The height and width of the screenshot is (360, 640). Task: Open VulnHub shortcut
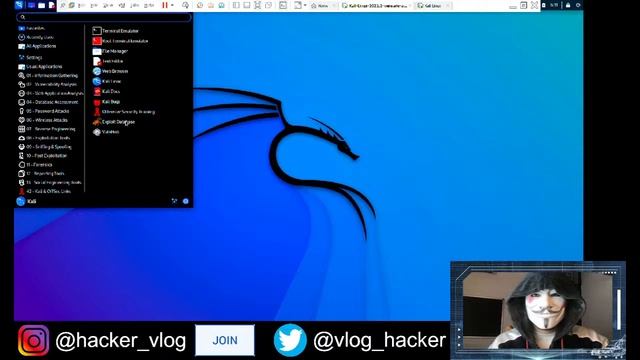coord(106,132)
